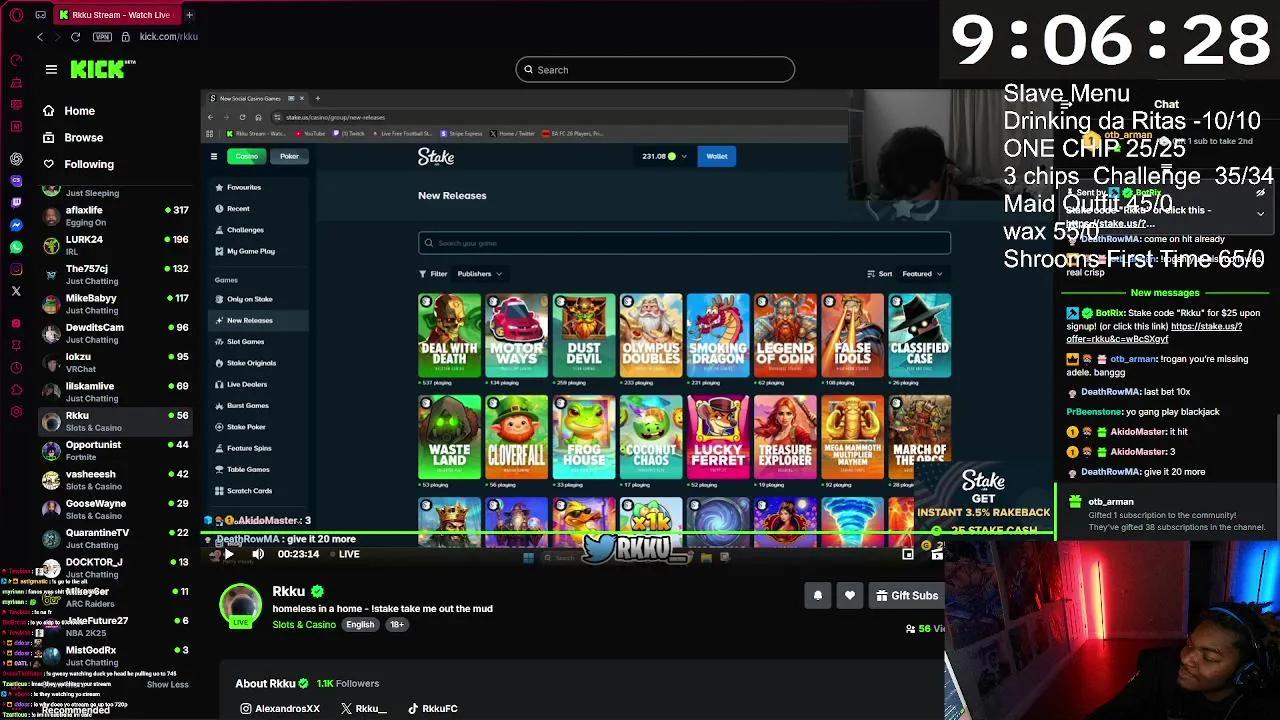
Task: Open LURK24 channel from sidebar
Action: 115,245
